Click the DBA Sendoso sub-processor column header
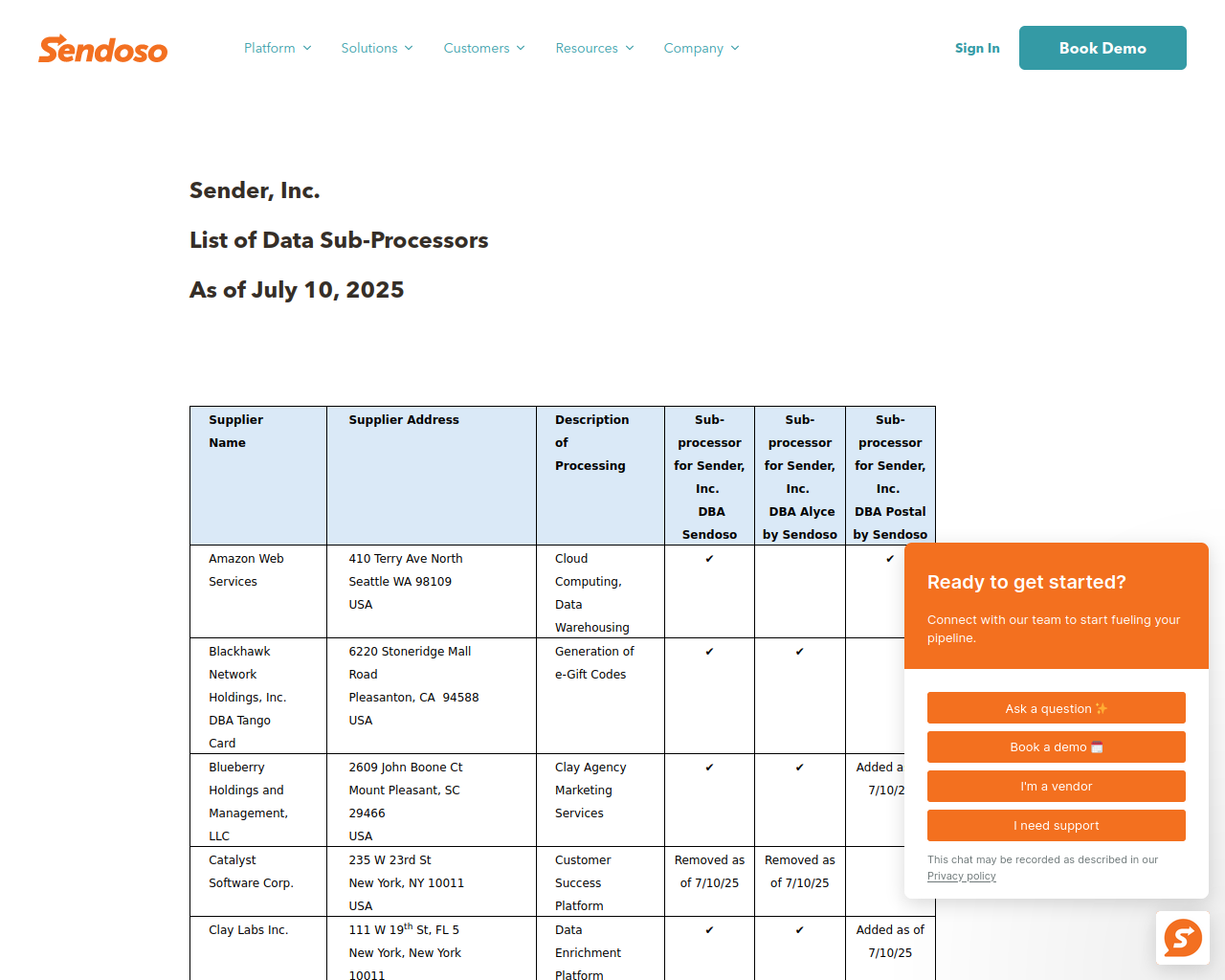This screenshot has height=980, width=1225. click(x=709, y=476)
